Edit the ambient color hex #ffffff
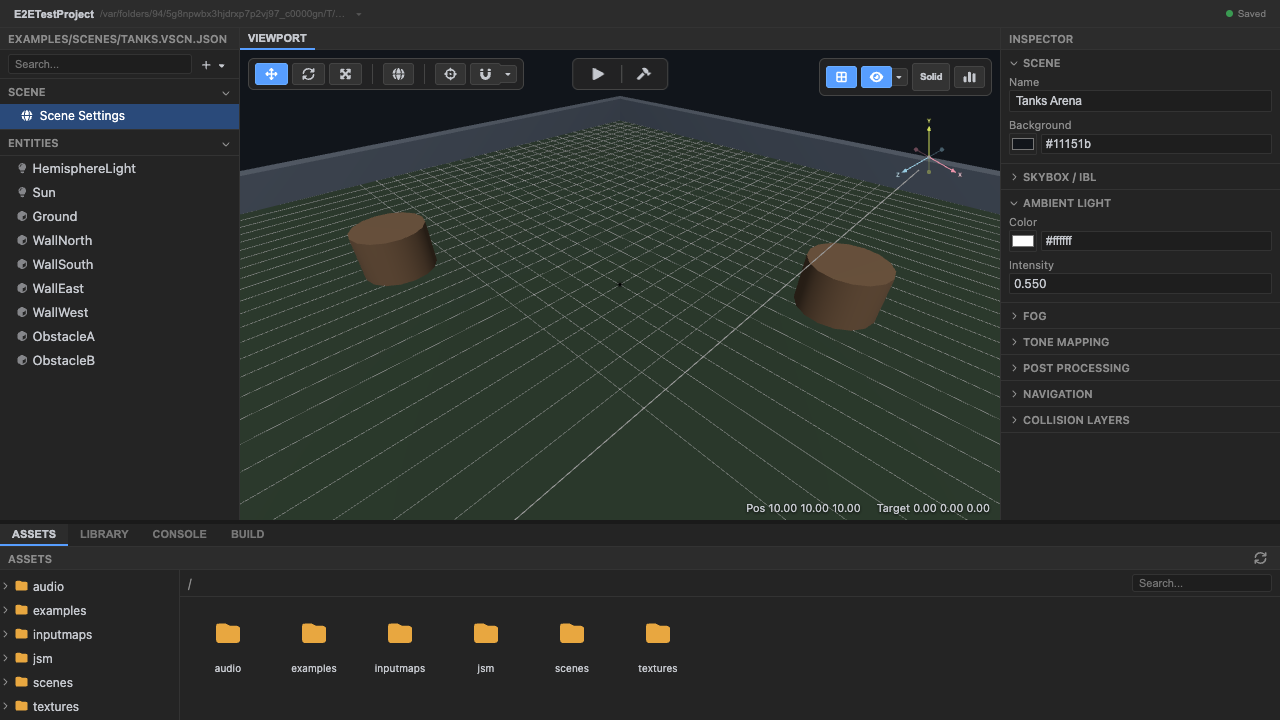 tap(1156, 241)
